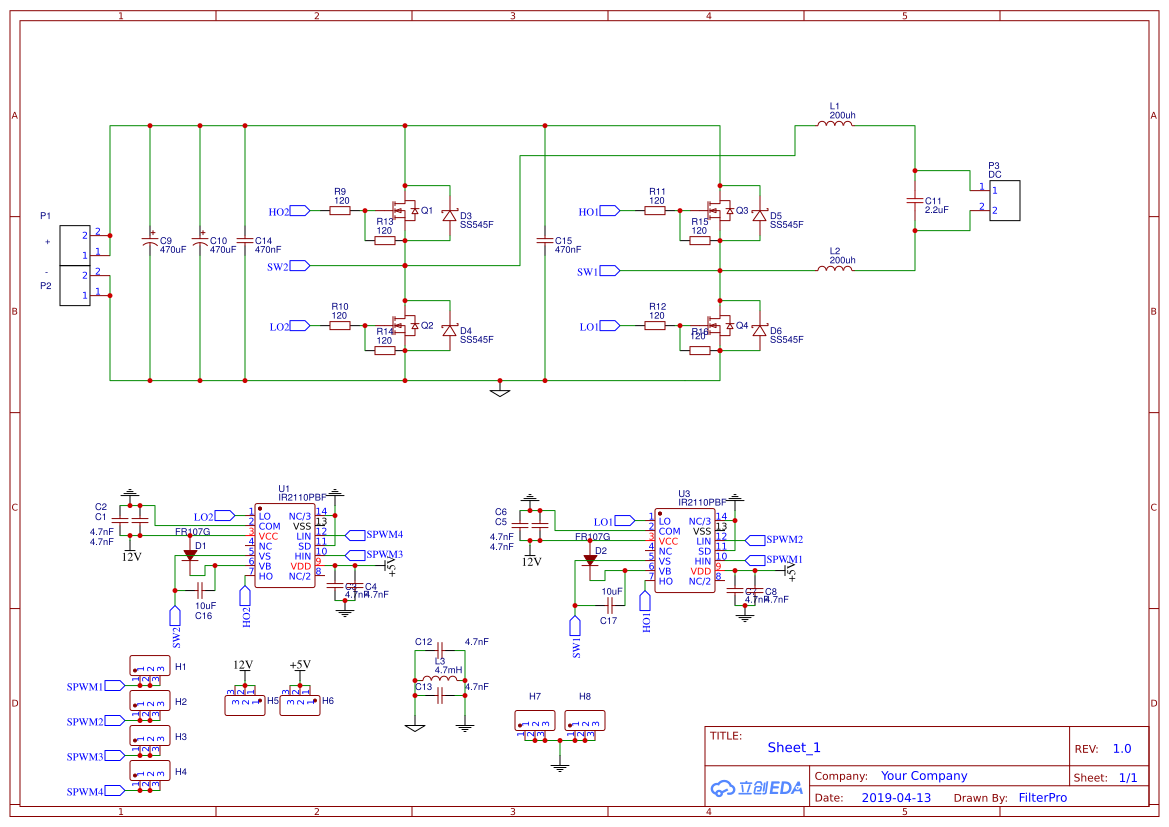Click the HO2 net port beside R9
The image size is (1169, 827).
click(299, 211)
